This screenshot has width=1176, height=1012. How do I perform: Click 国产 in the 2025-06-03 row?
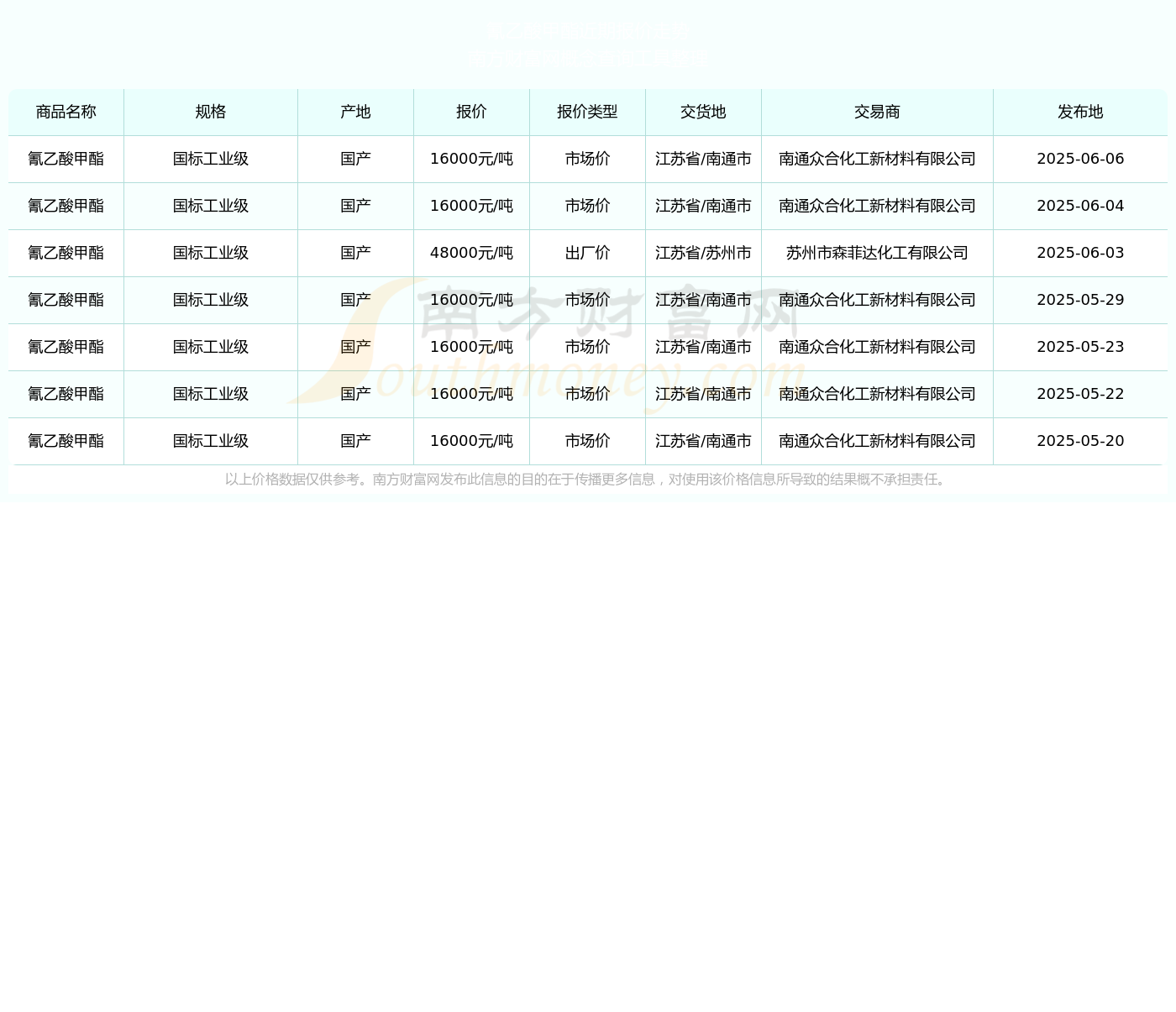tap(355, 253)
